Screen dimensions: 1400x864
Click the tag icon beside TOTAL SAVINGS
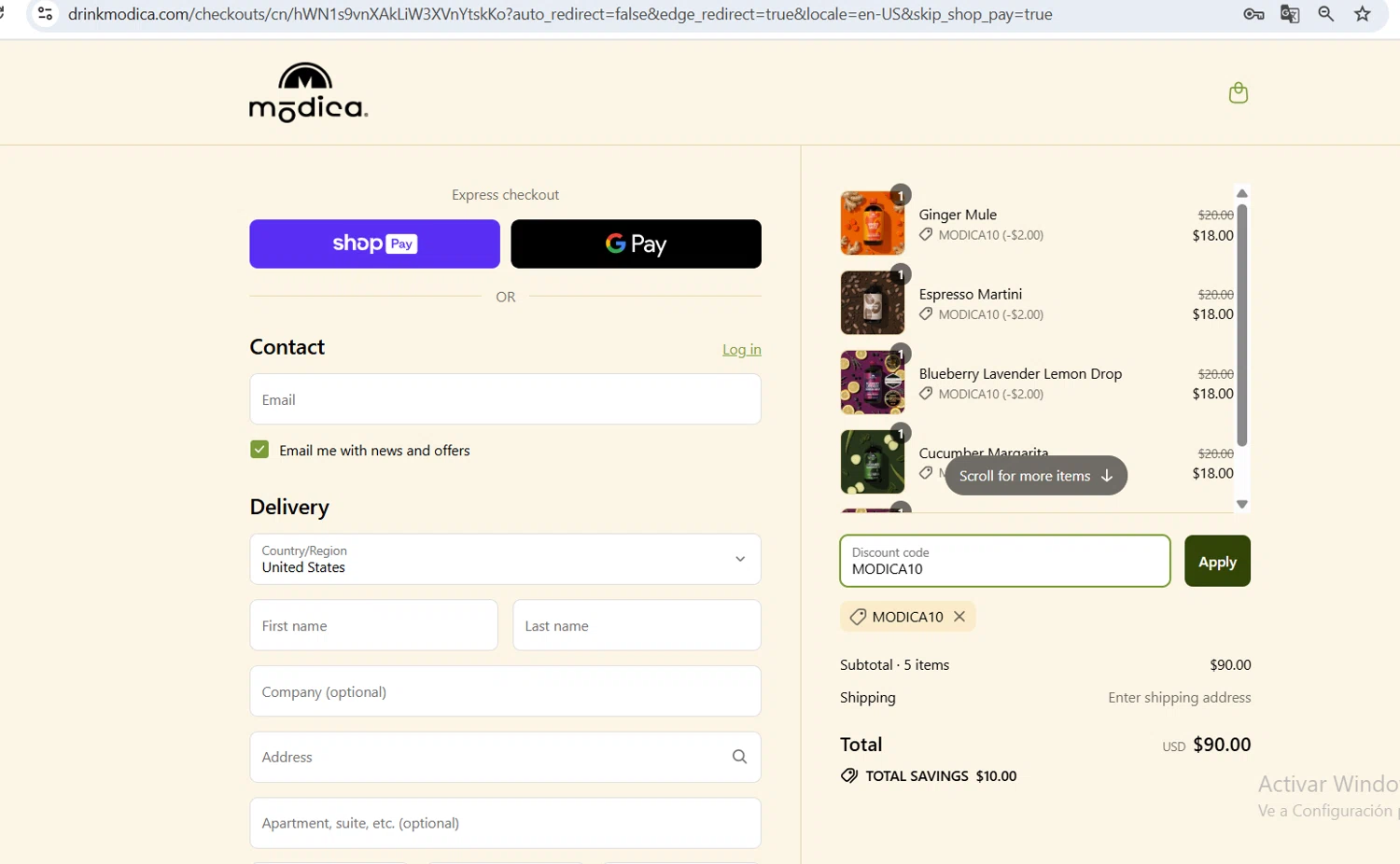(849, 775)
